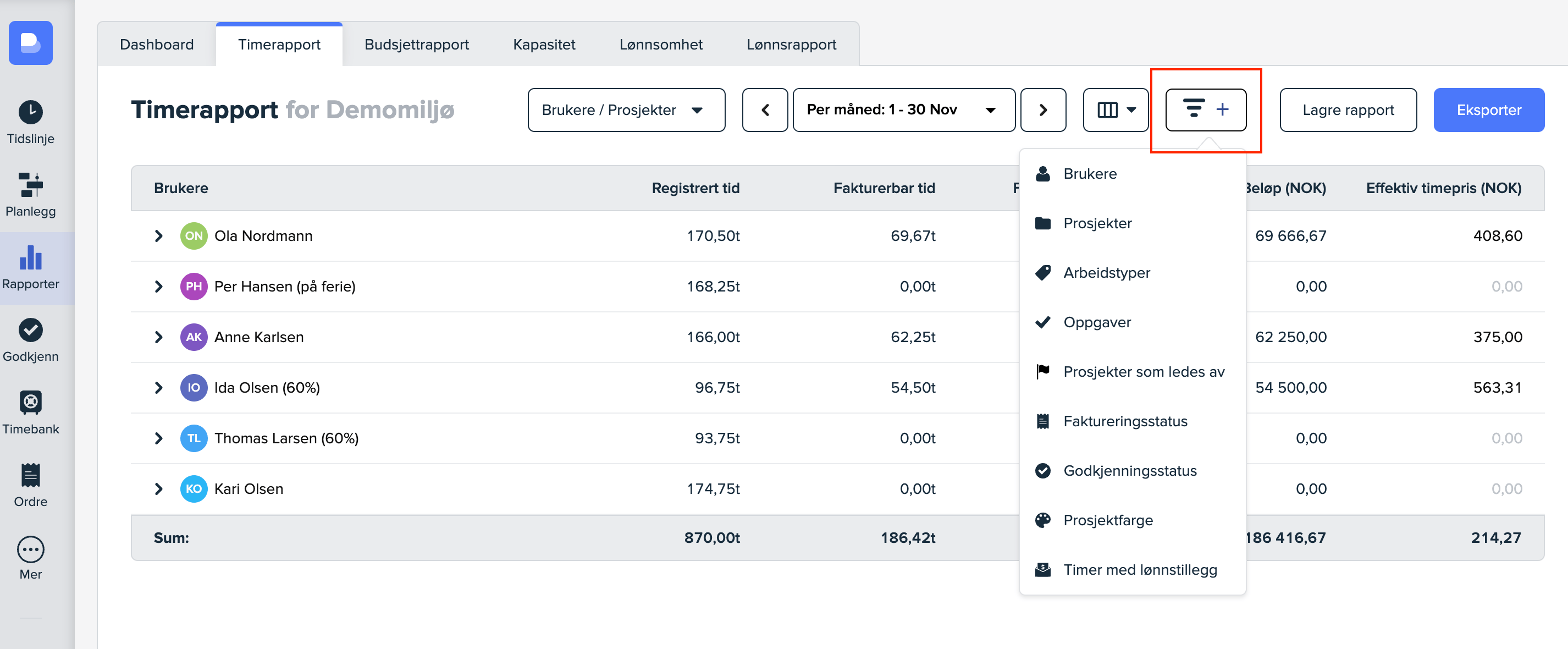
Task: Go to the next month
Action: (1043, 109)
